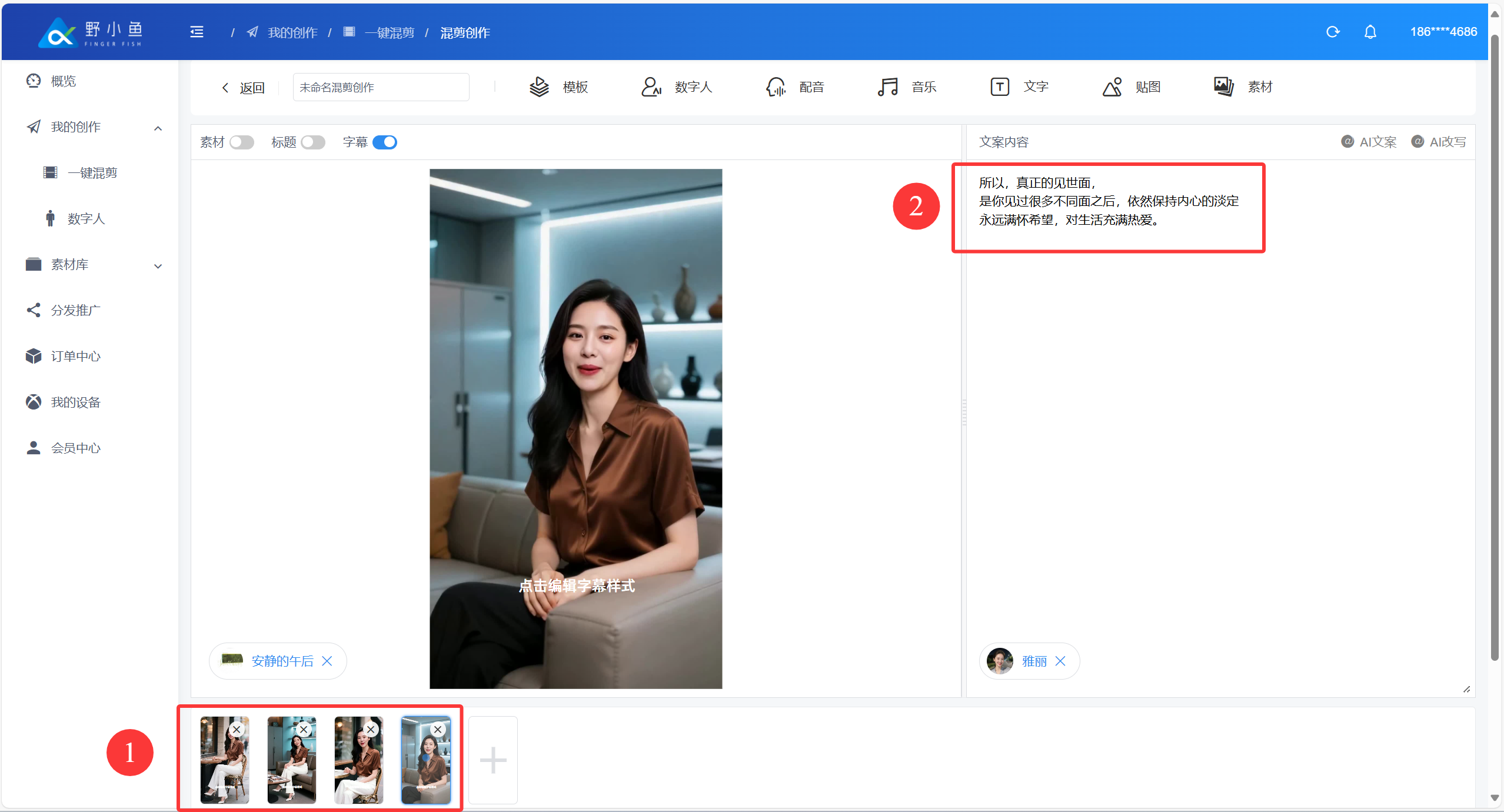Disable the 字幕 subtitle toggle
1504x812 pixels.
pos(385,142)
